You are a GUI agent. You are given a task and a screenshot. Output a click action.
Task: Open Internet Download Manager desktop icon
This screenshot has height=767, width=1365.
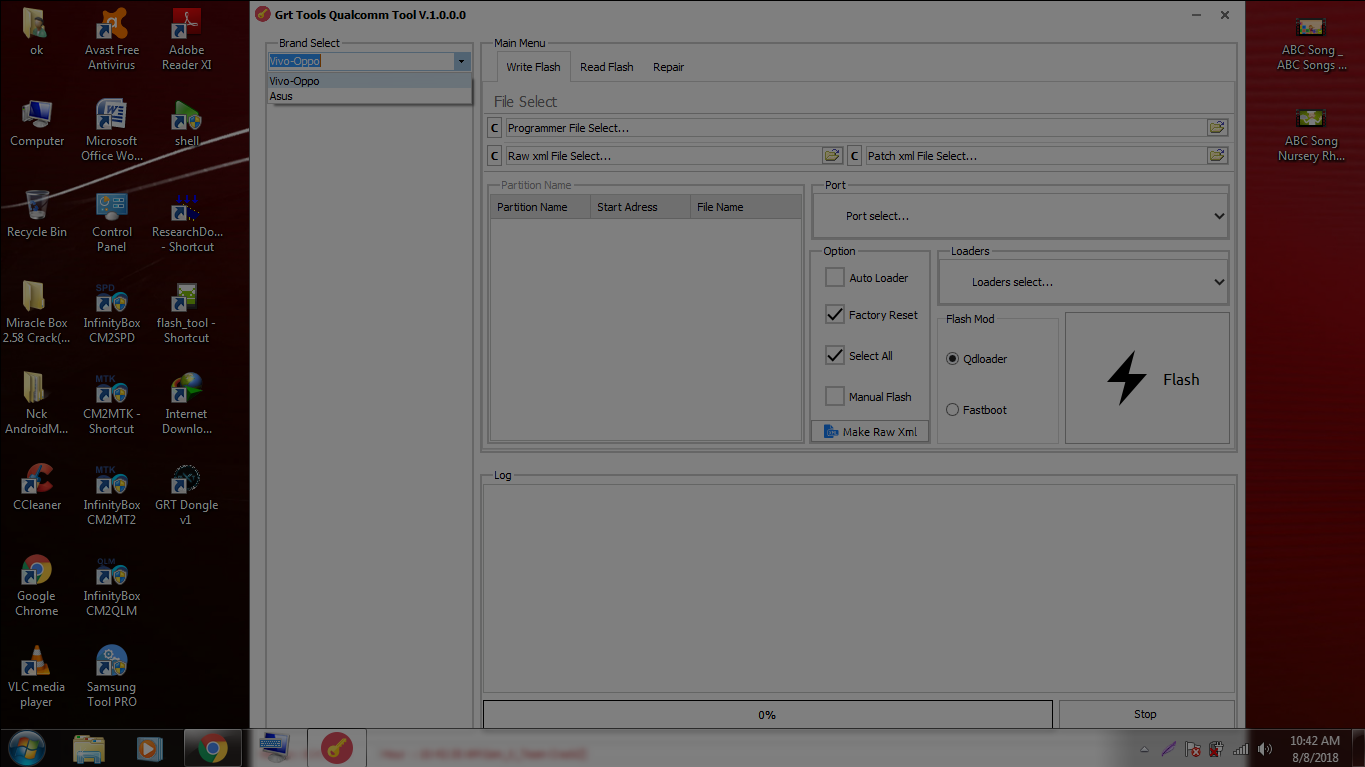pyautogui.click(x=186, y=402)
